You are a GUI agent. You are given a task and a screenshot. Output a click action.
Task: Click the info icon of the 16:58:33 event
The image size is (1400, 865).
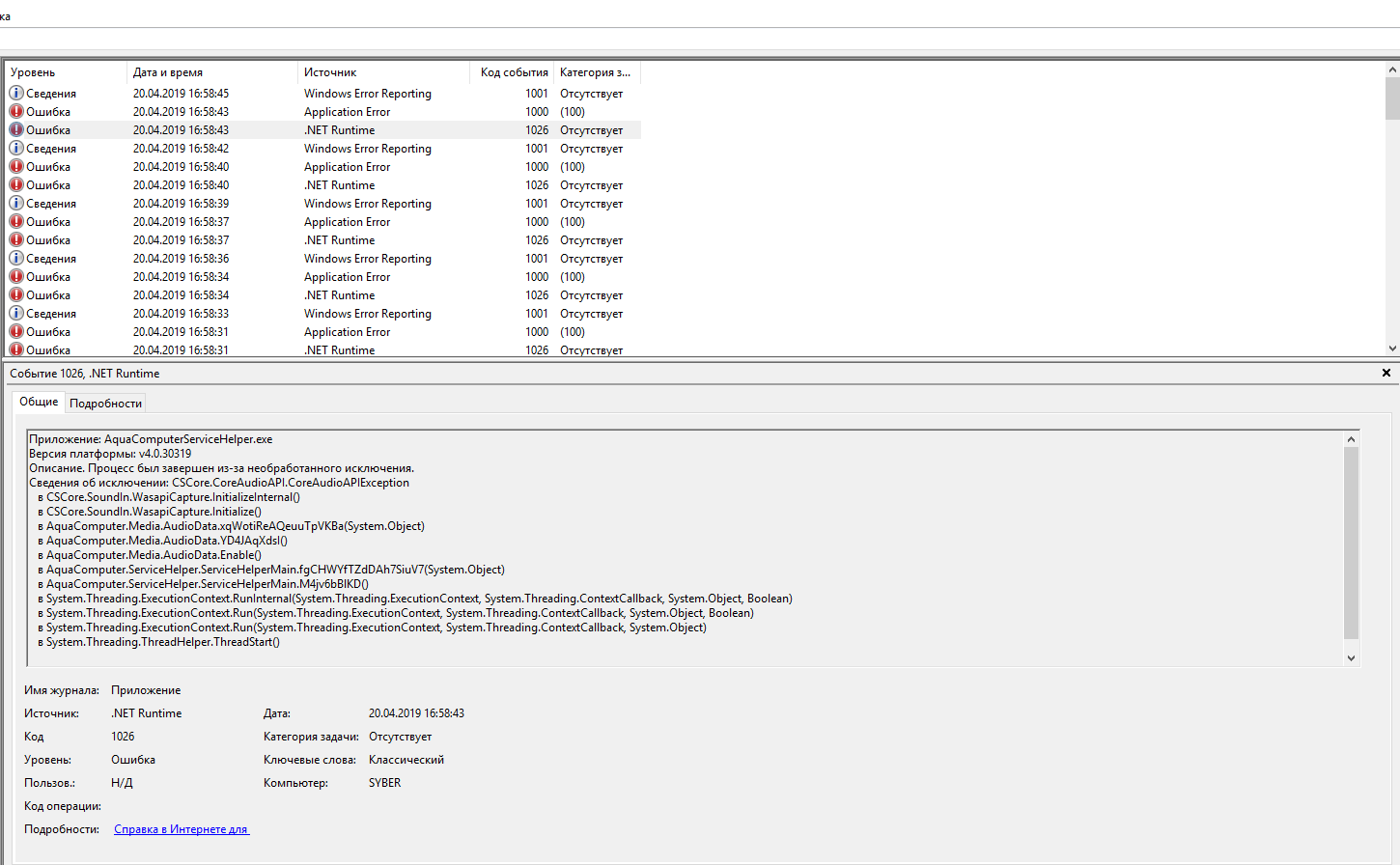pos(16,314)
